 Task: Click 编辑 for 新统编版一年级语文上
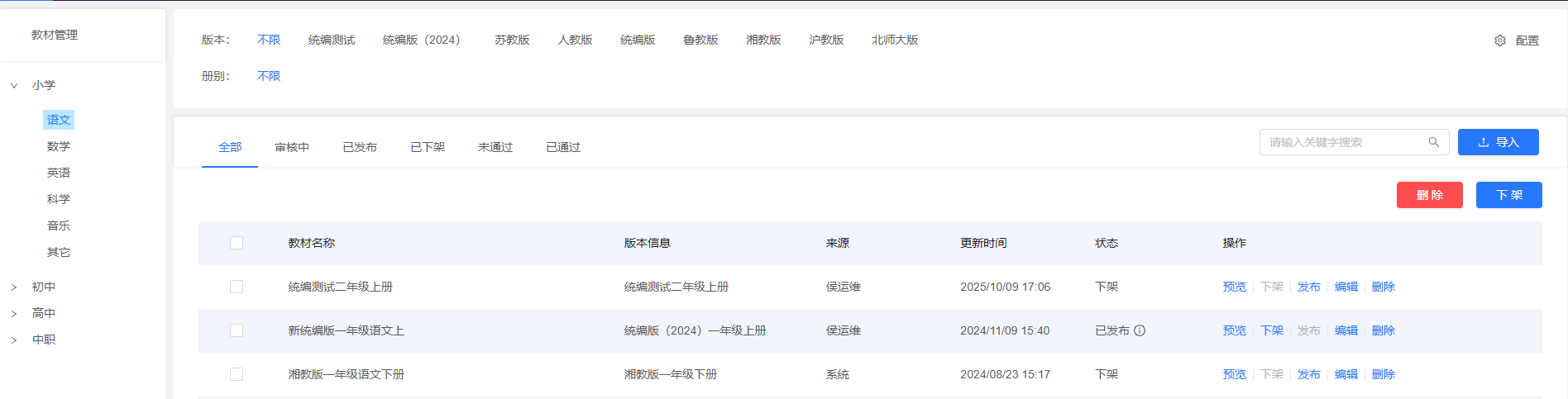point(1346,330)
